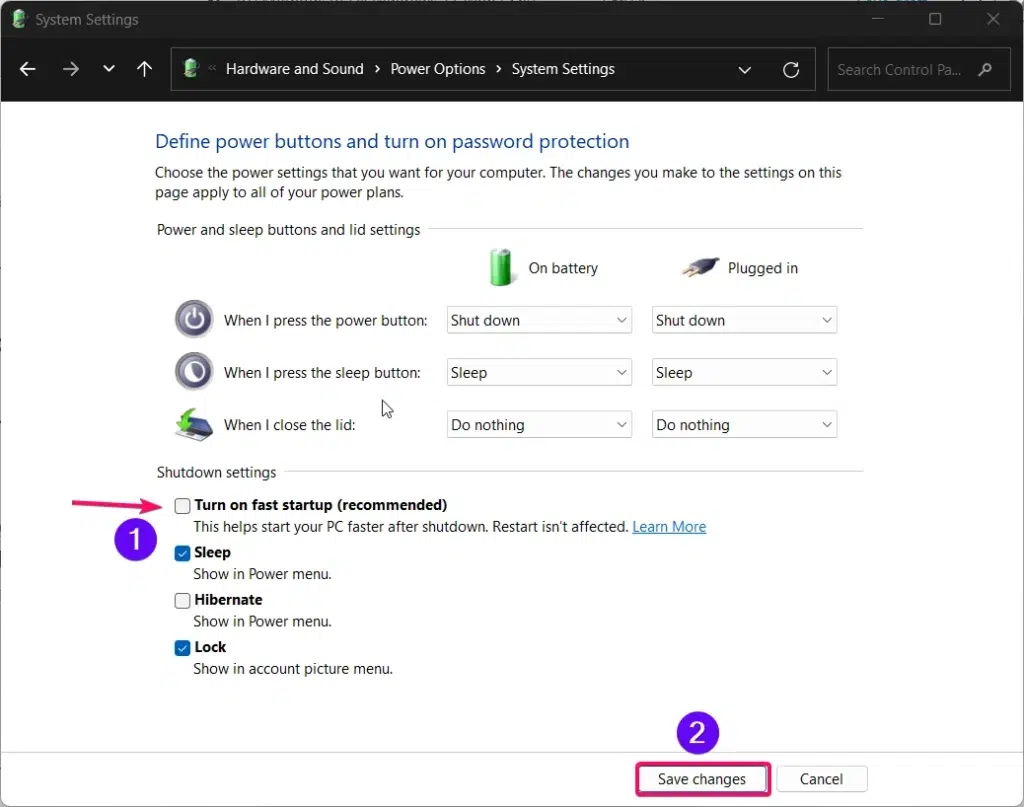Screen dimensions: 1024x807
Task: Go back with the left arrow
Action: click(x=27, y=69)
